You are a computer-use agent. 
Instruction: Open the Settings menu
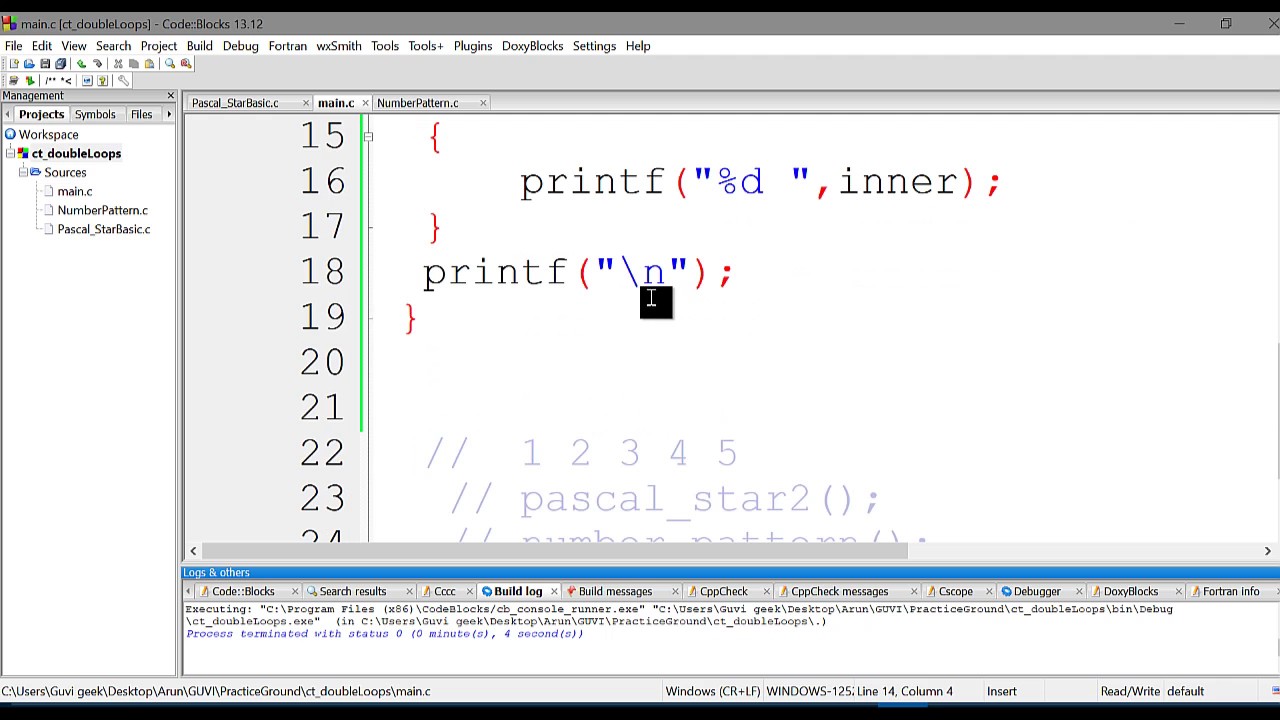(594, 46)
